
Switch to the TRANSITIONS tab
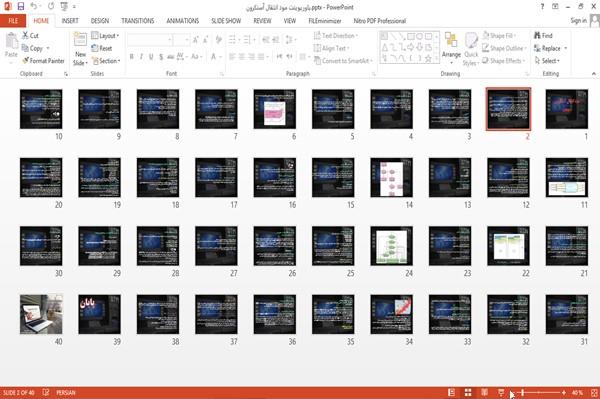click(138, 21)
